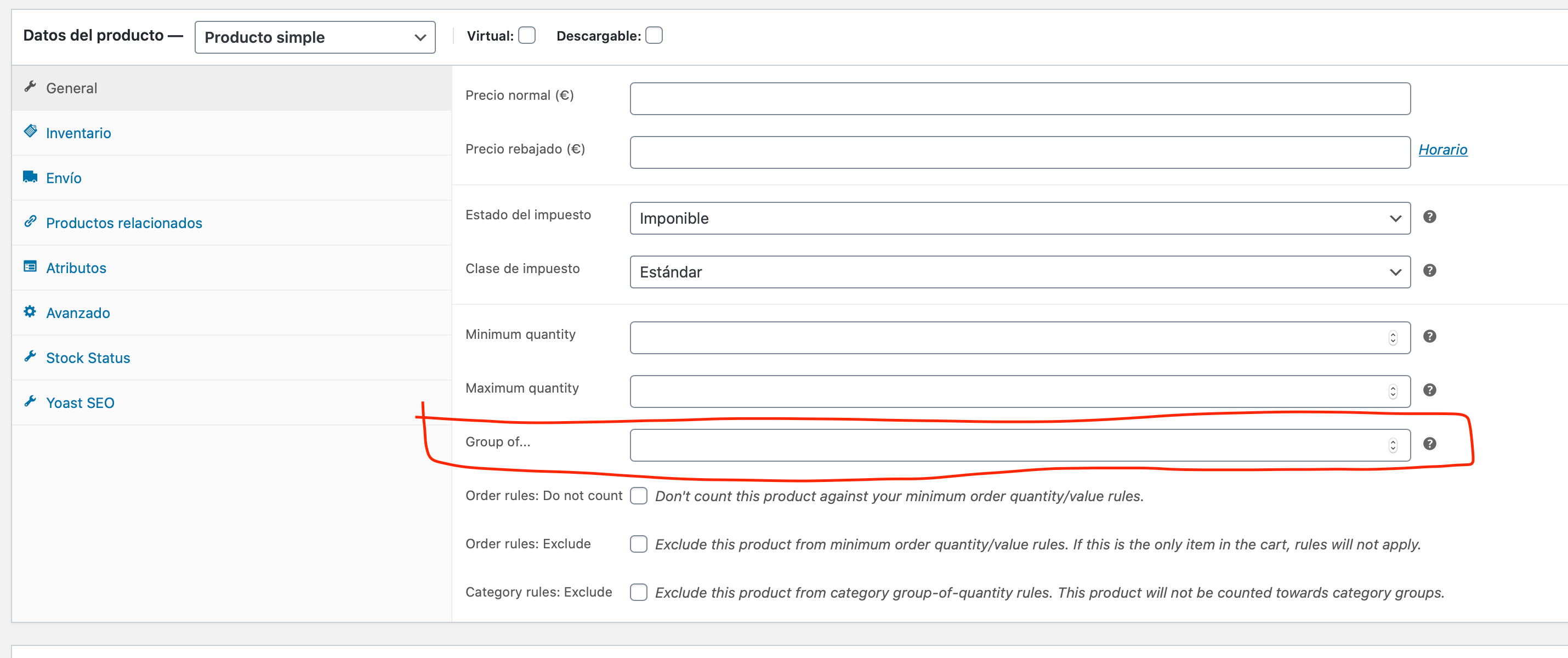This screenshot has width=1568, height=658.
Task: Switch to the General tab
Action: point(231,88)
